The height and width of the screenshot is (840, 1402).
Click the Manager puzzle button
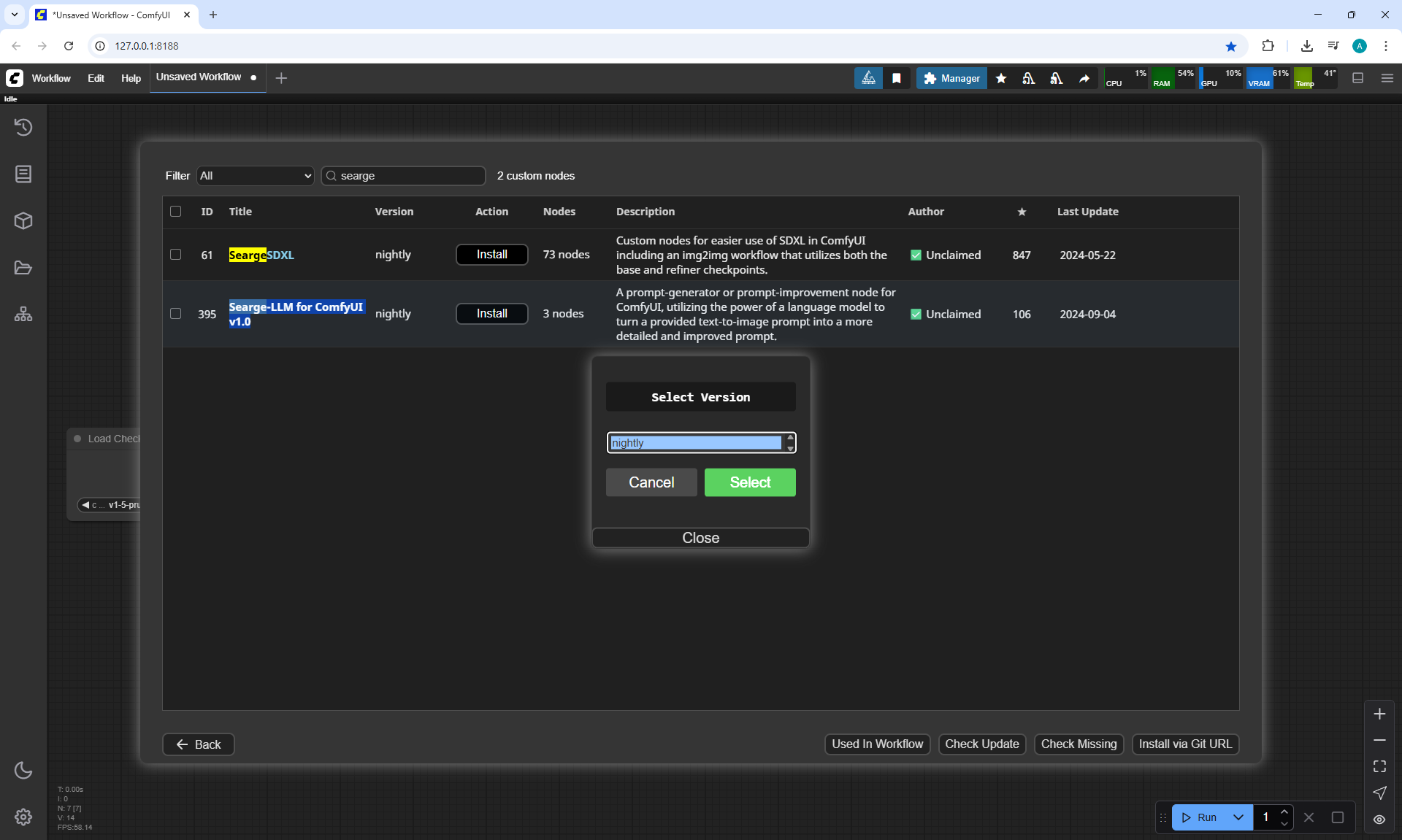(951, 78)
